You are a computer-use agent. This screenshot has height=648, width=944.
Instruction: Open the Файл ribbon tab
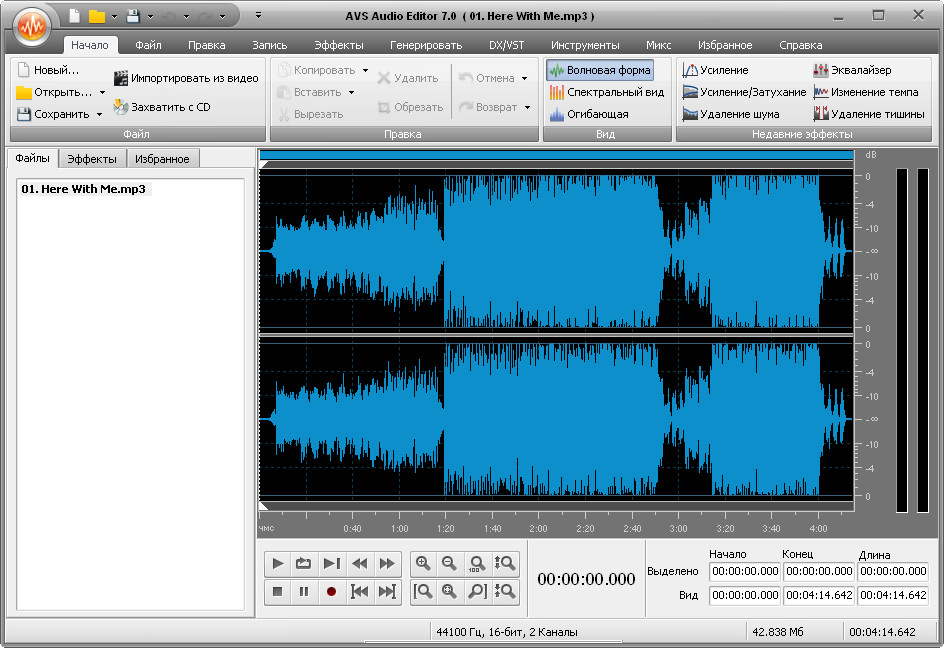[148, 45]
